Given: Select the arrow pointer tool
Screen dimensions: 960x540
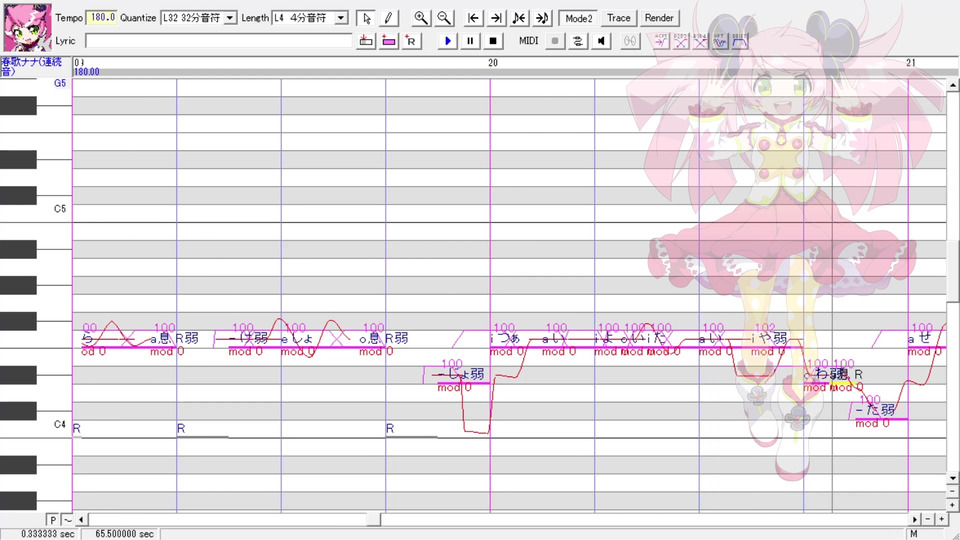Looking at the screenshot, I should point(366,18).
